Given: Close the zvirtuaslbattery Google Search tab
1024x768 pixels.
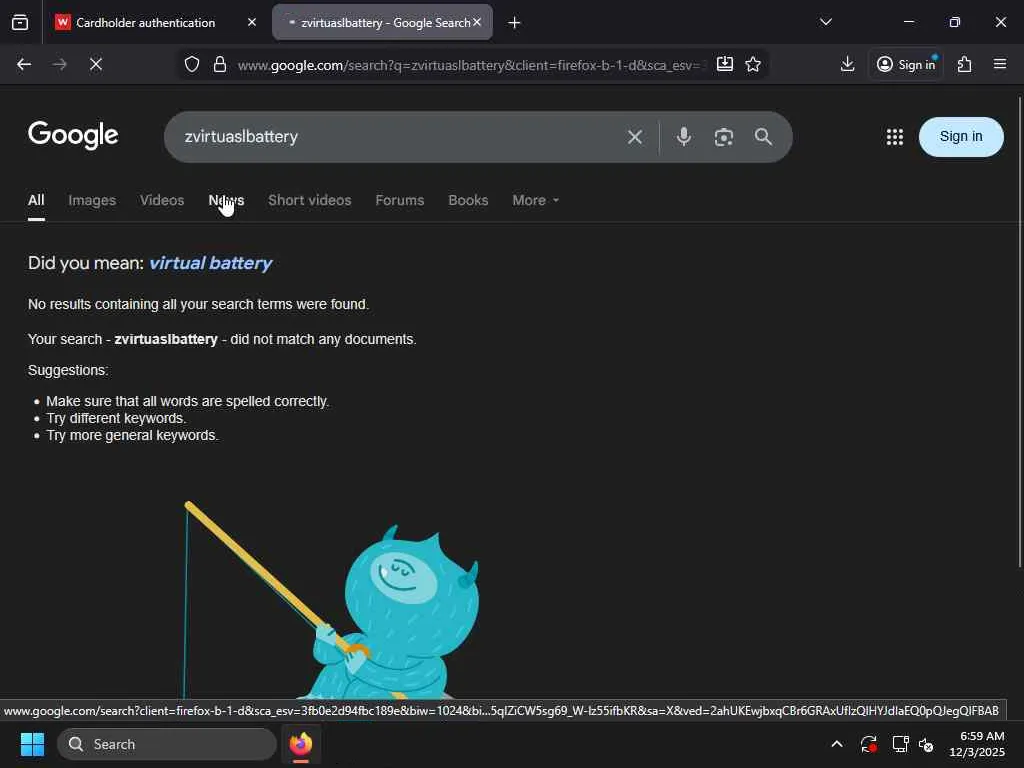Looking at the screenshot, I should coord(477,22).
